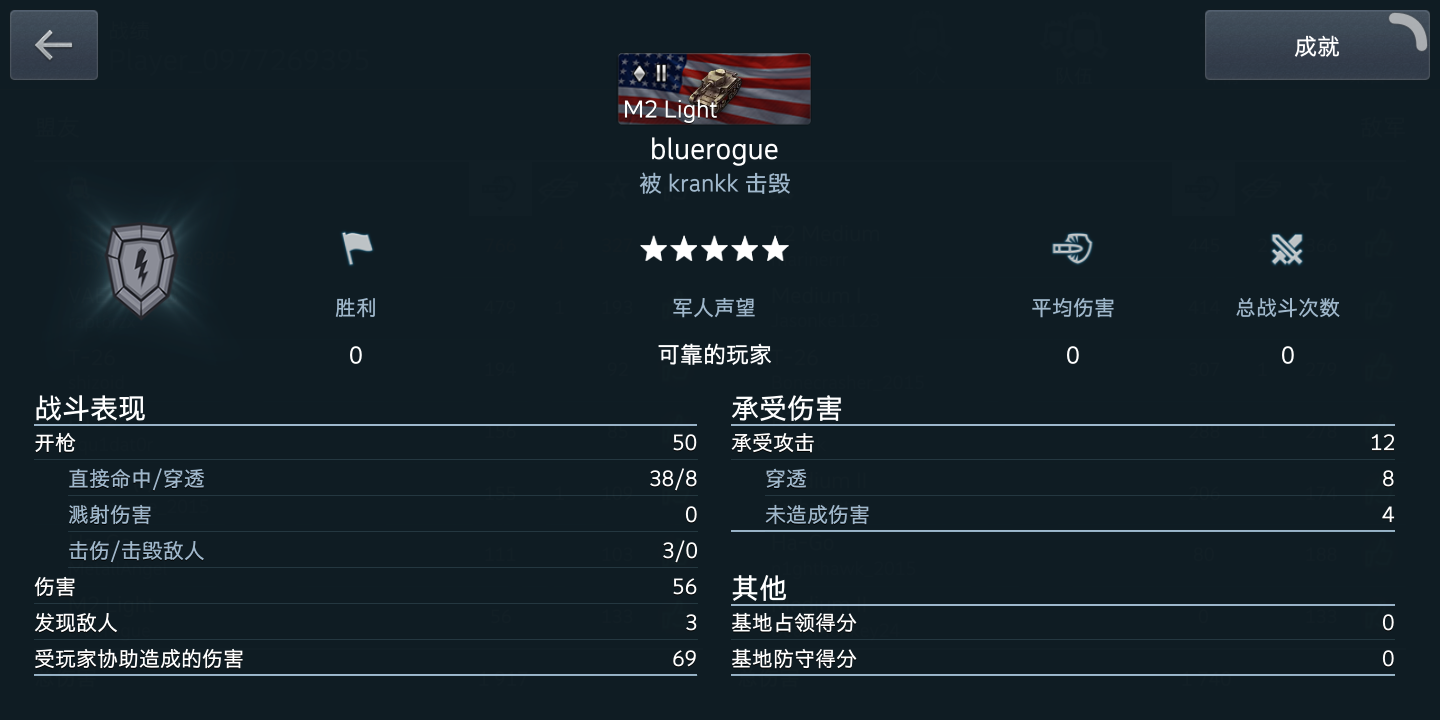Click the crossed swords 总战斗次数 icon

pos(1287,249)
